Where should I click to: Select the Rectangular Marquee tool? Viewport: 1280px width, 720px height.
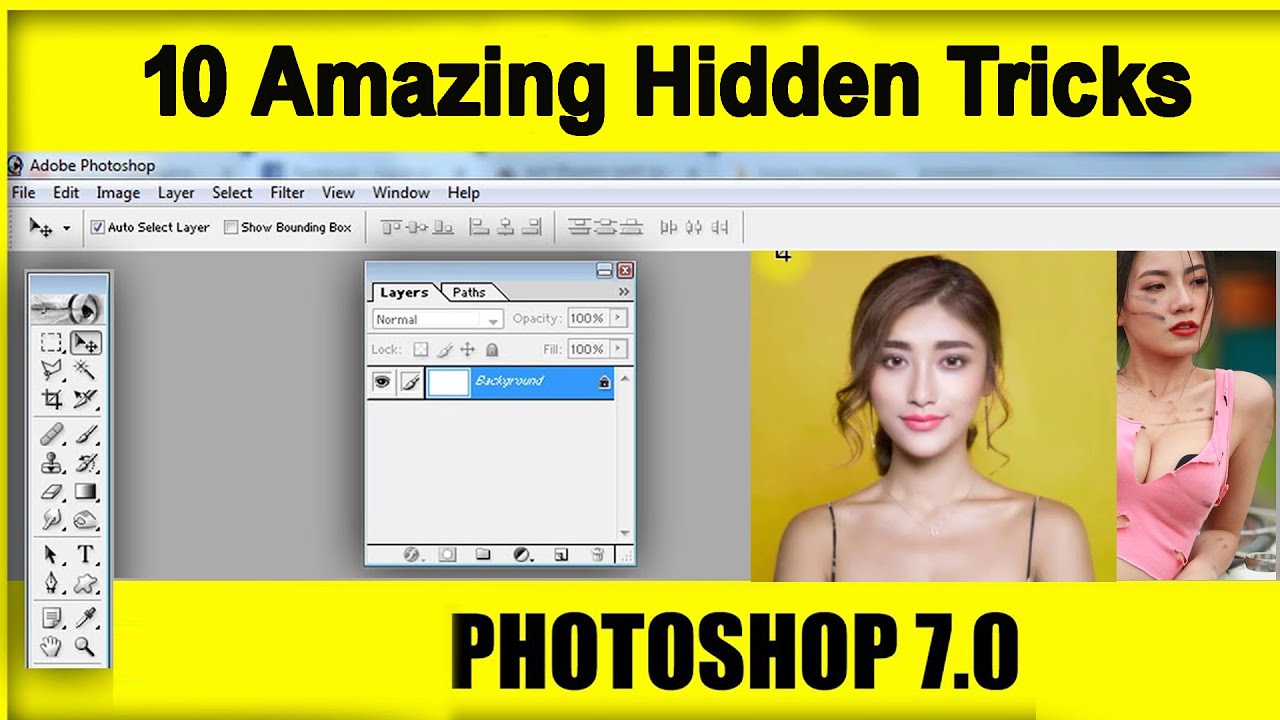click(51, 343)
